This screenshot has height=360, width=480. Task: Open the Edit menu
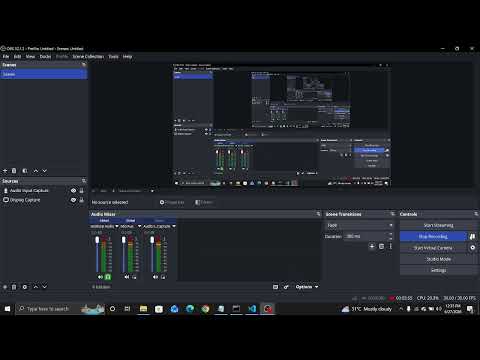[17, 56]
